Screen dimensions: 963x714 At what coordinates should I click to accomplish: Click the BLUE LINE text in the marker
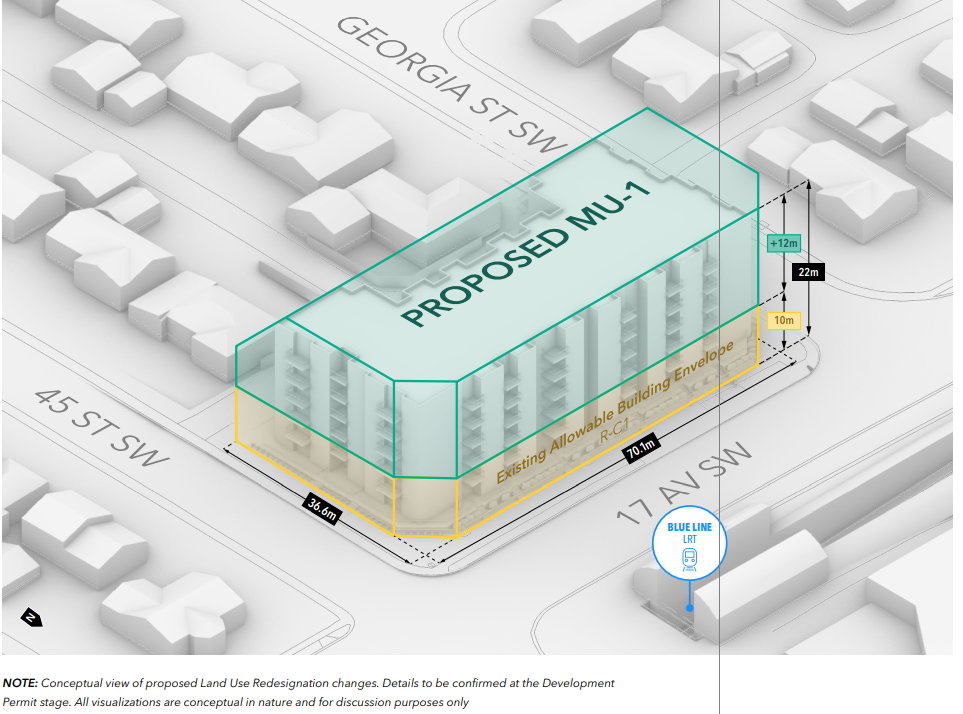pyautogui.click(x=688, y=527)
